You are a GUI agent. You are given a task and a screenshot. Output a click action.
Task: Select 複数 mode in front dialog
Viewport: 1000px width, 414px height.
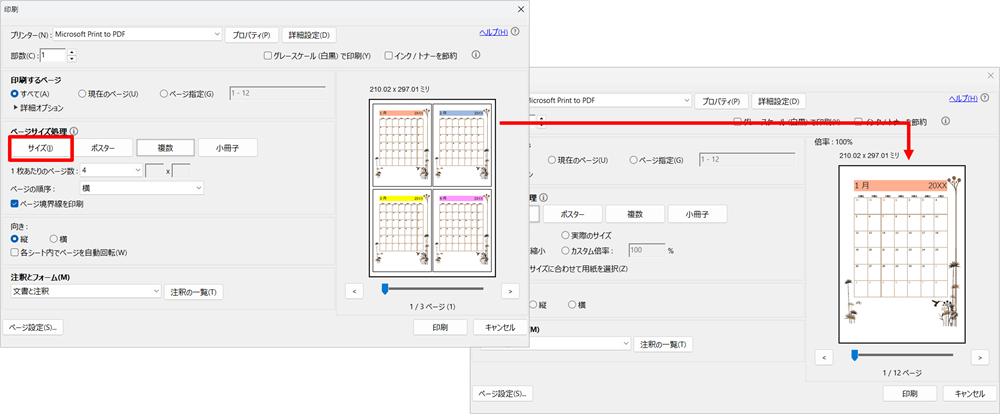tap(166, 147)
